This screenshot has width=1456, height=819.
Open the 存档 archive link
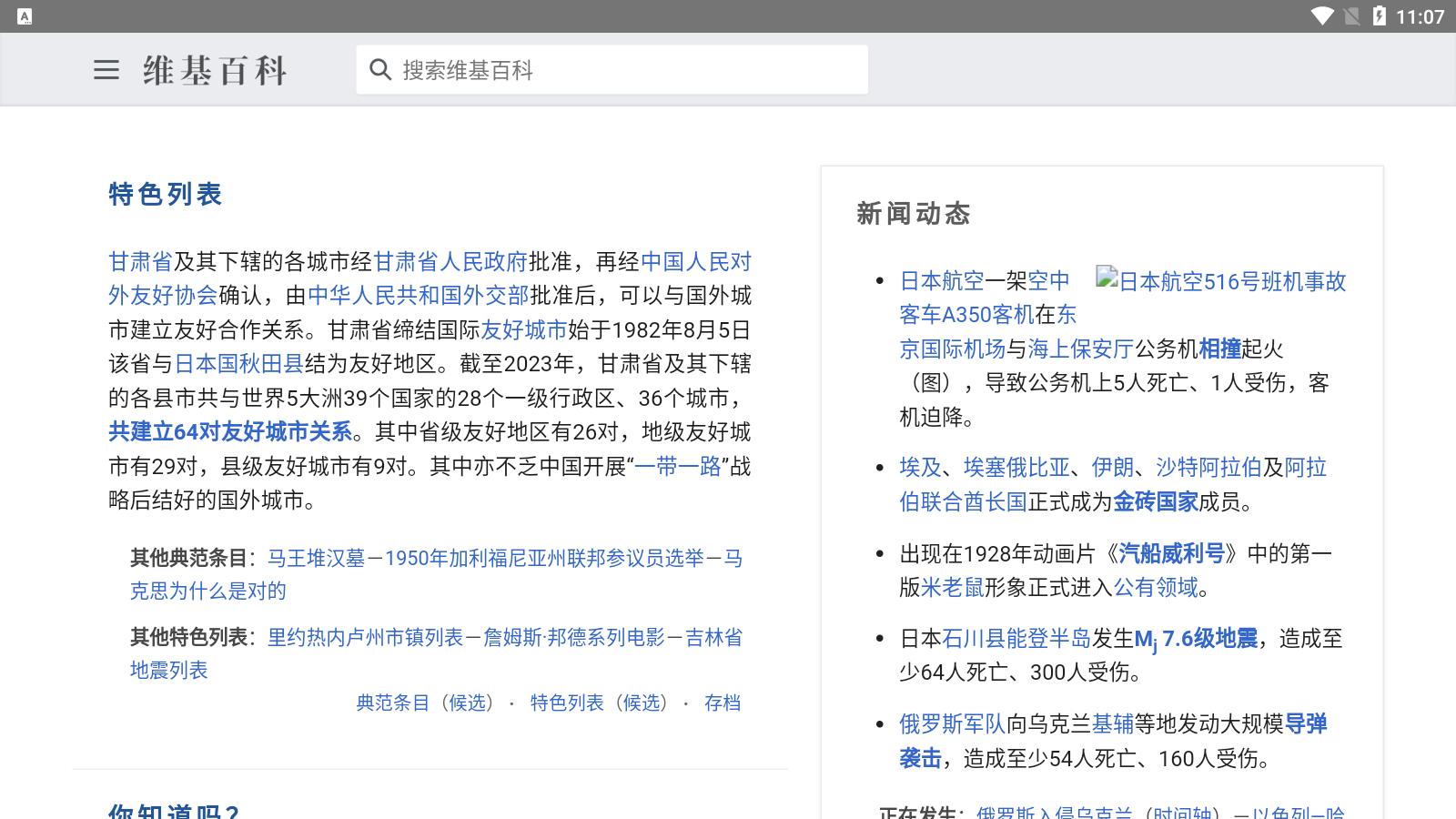(x=723, y=703)
